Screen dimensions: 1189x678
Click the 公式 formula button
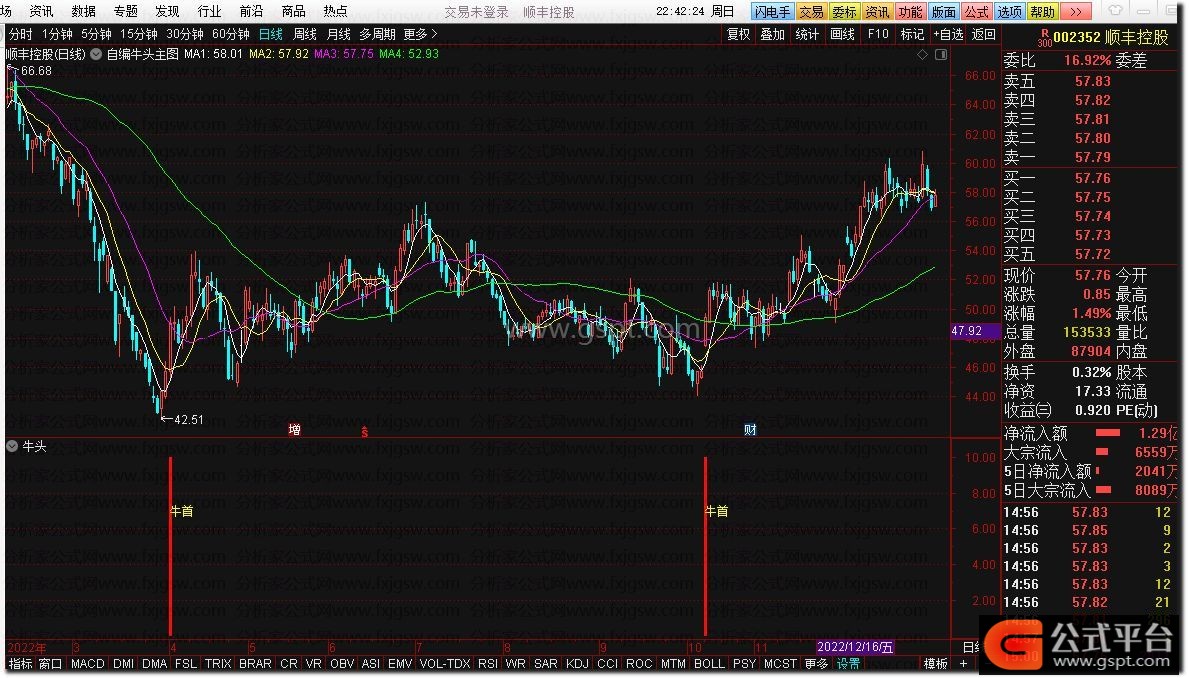tap(977, 11)
